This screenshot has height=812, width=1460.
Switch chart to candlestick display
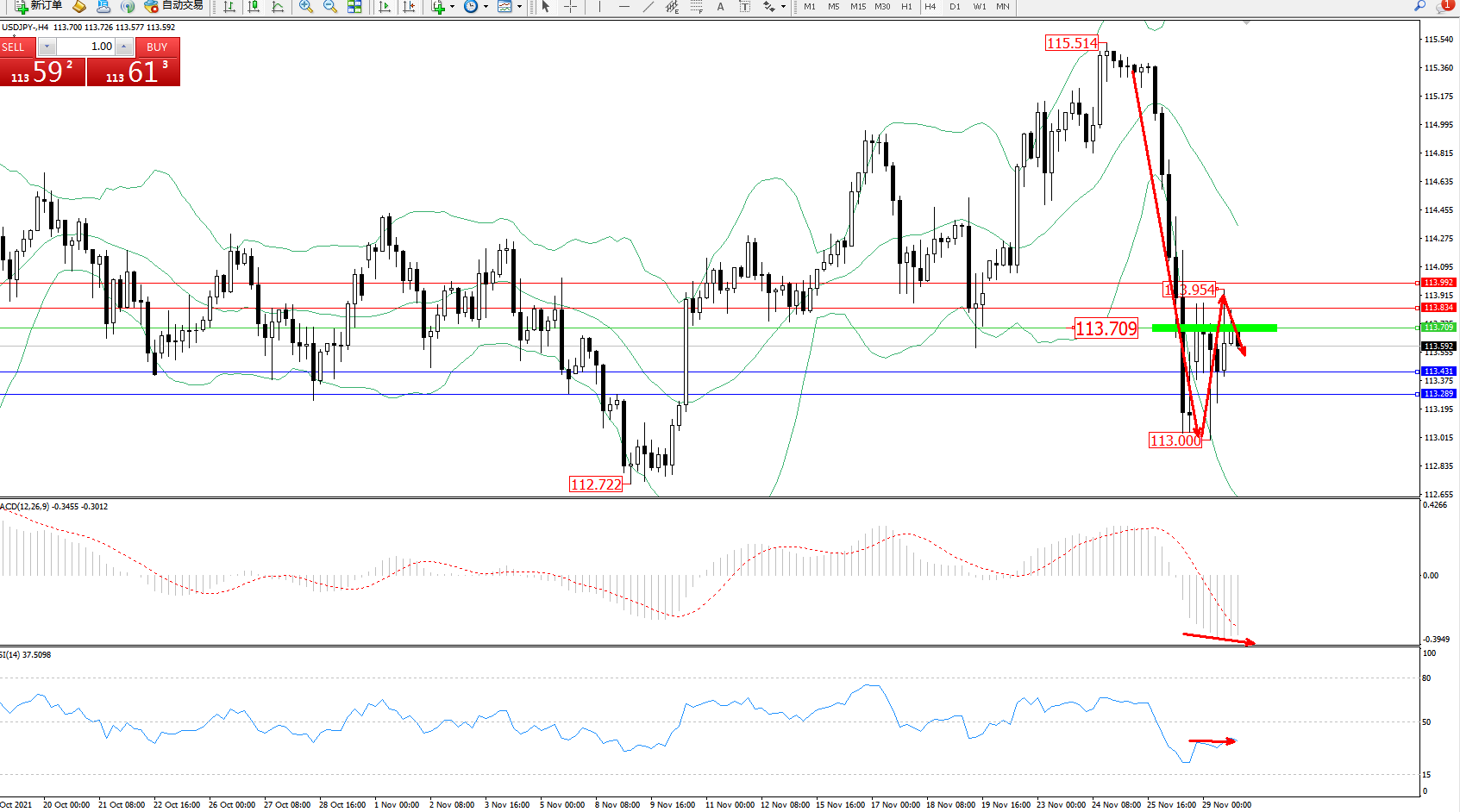[x=254, y=7]
